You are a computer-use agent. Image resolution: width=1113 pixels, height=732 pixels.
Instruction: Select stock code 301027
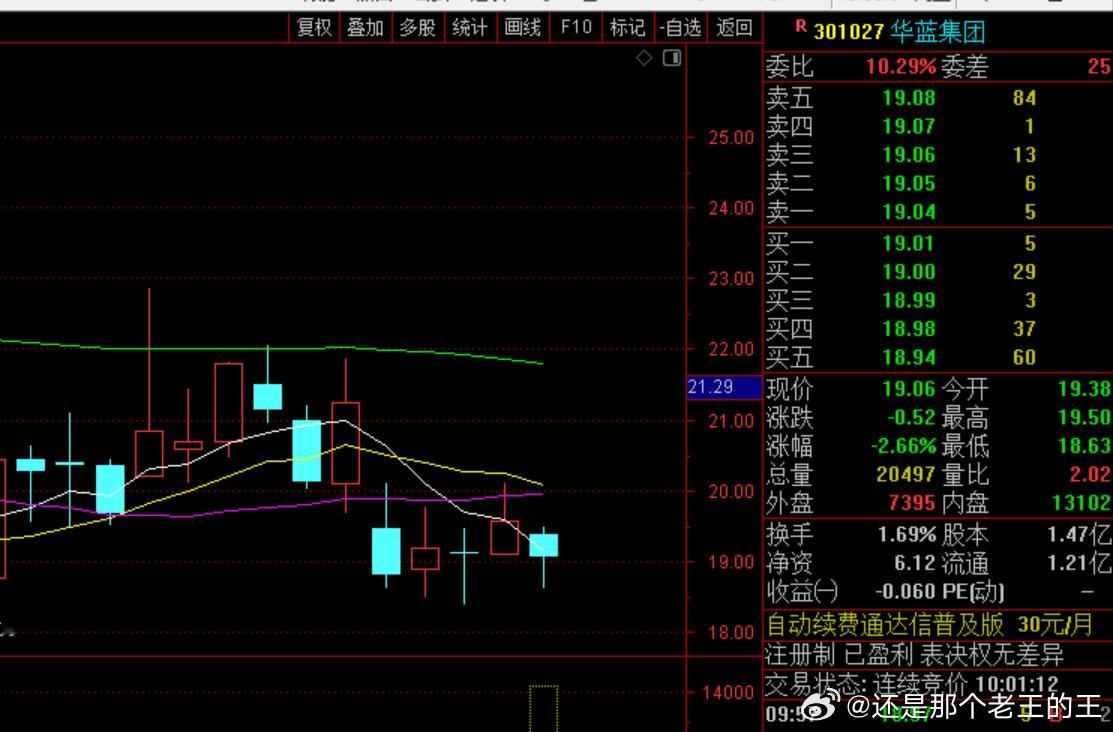pyautogui.click(x=848, y=32)
